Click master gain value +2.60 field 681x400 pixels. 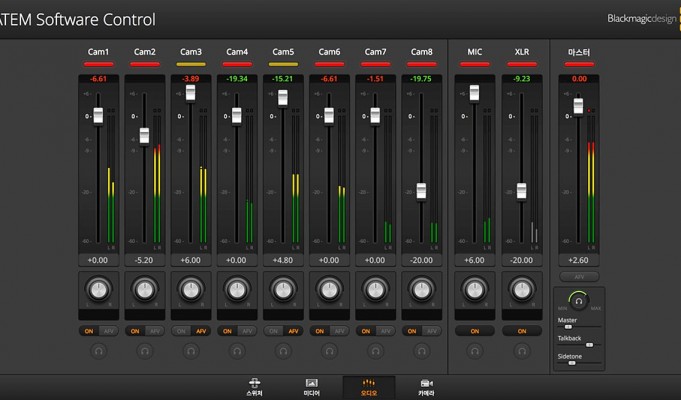[x=579, y=260]
